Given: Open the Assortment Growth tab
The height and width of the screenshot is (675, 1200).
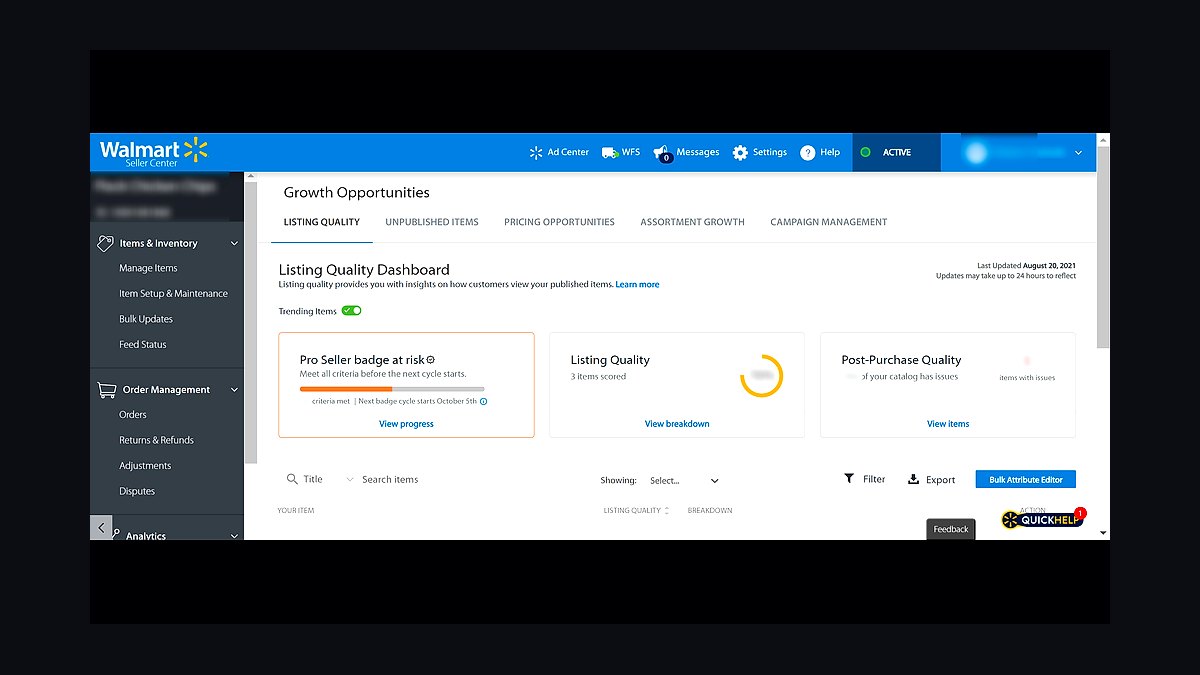Looking at the screenshot, I should click(692, 222).
